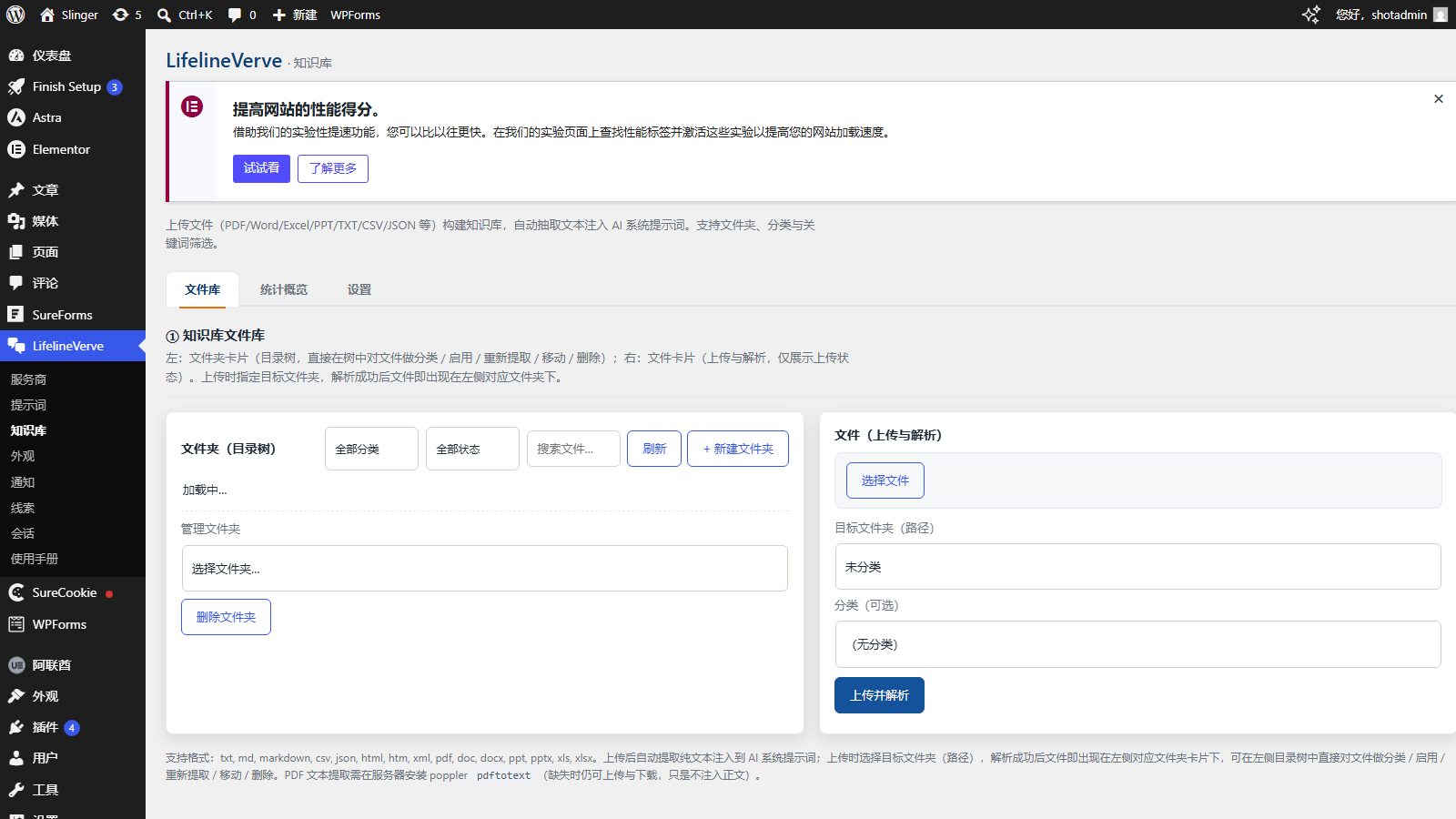The width and height of the screenshot is (1456, 819).
Task: Open the 仪表盘 dashboard icon
Action: [x=16, y=56]
